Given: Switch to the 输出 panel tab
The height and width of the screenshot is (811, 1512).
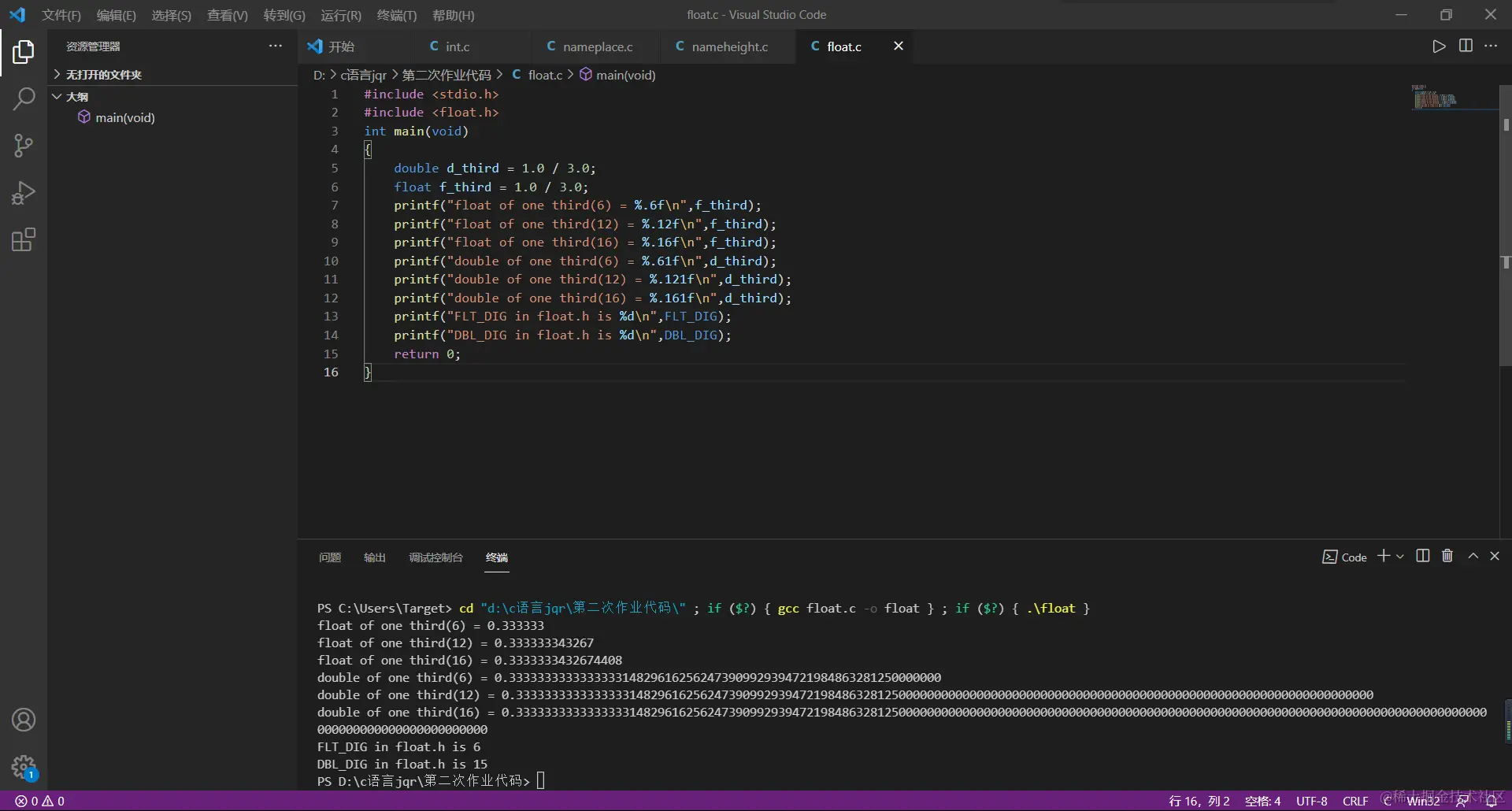Looking at the screenshot, I should click(x=374, y=557).
